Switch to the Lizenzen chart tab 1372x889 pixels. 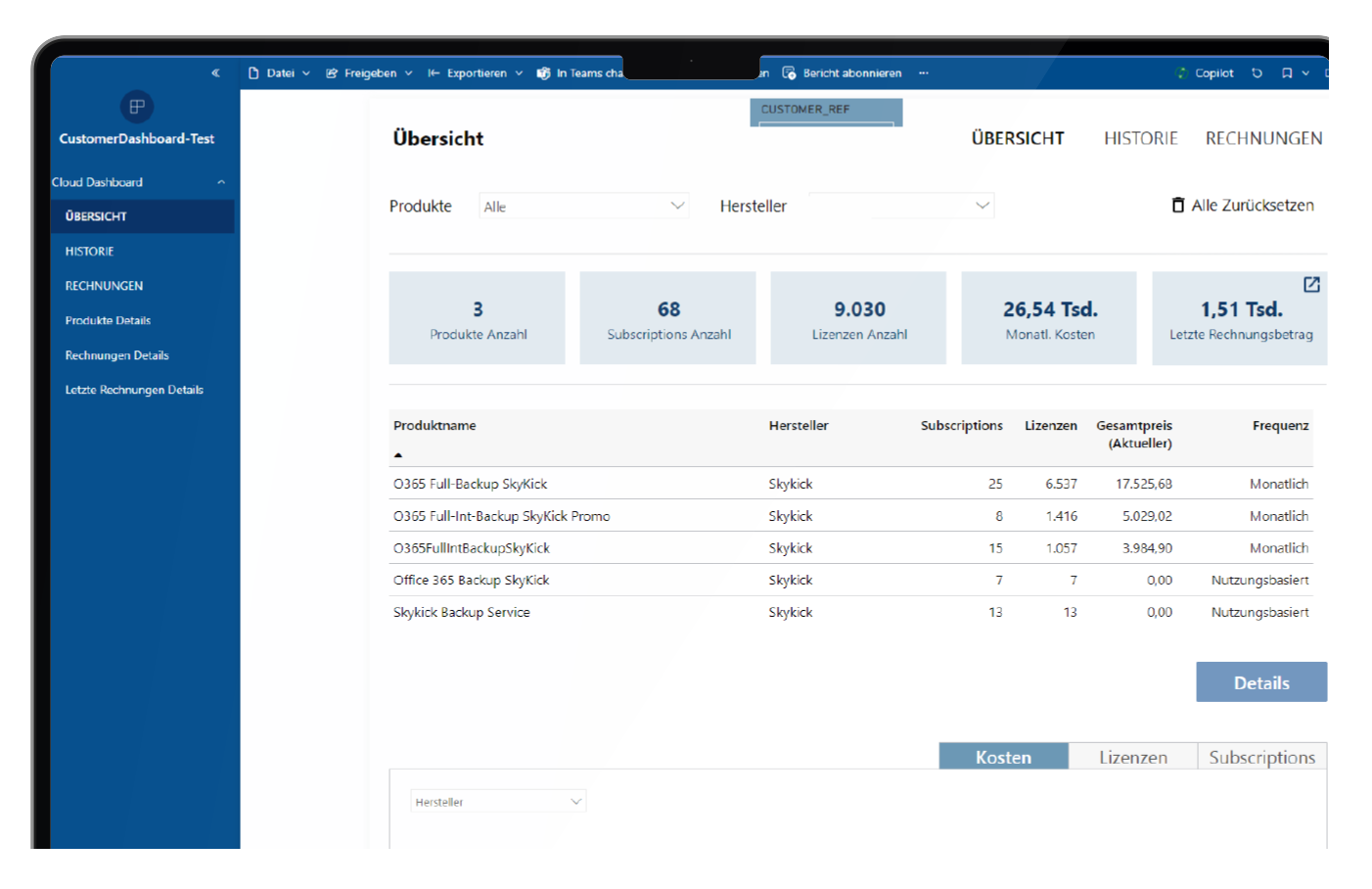tap(1132, 757)
